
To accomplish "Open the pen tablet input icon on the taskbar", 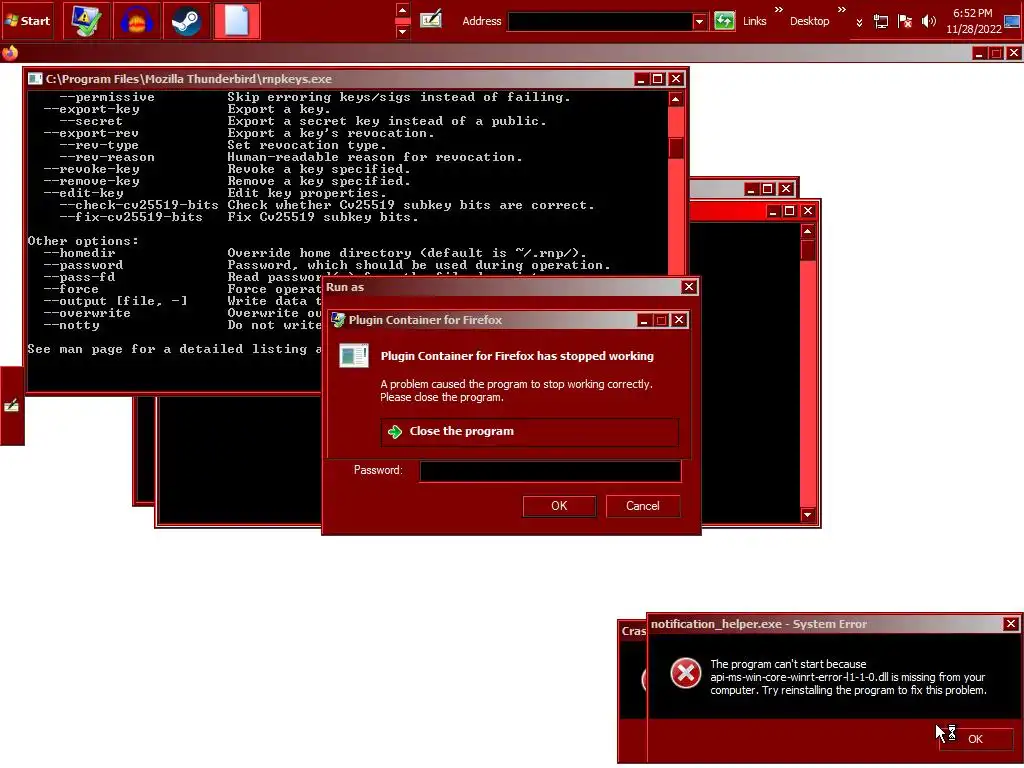I will coord(431,20).
